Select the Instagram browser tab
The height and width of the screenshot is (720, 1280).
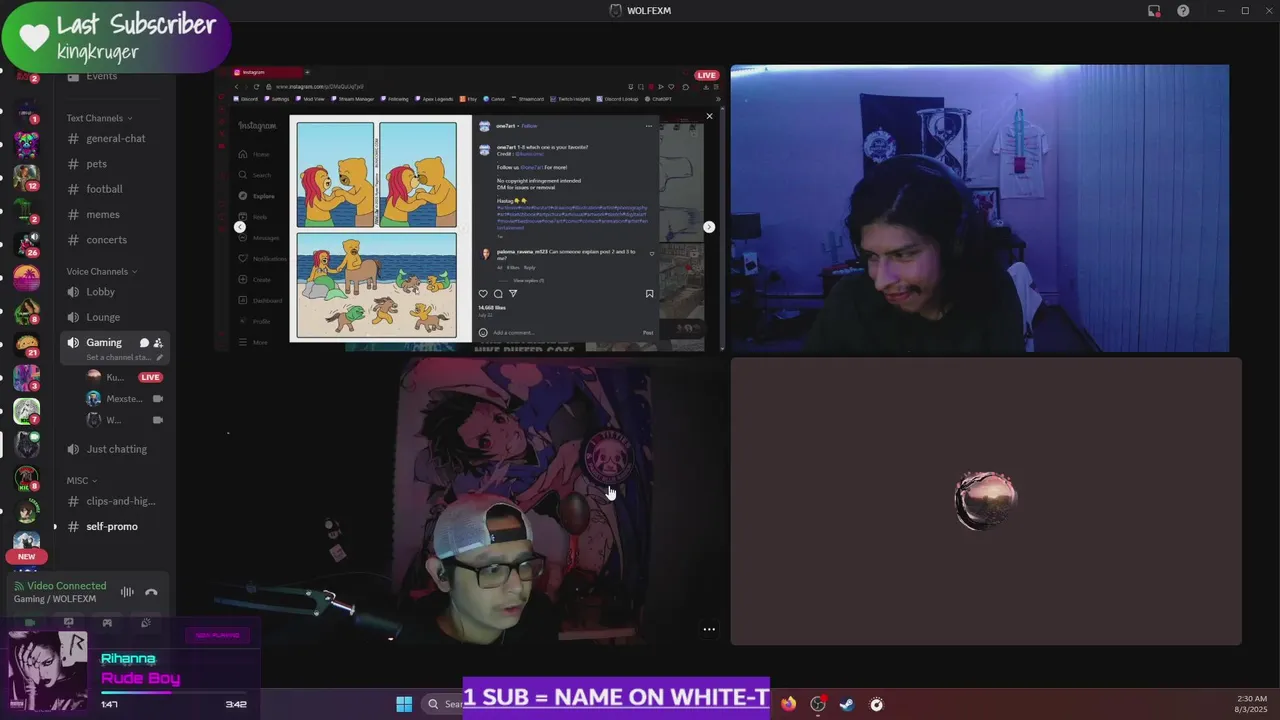(x=267, y=72)
